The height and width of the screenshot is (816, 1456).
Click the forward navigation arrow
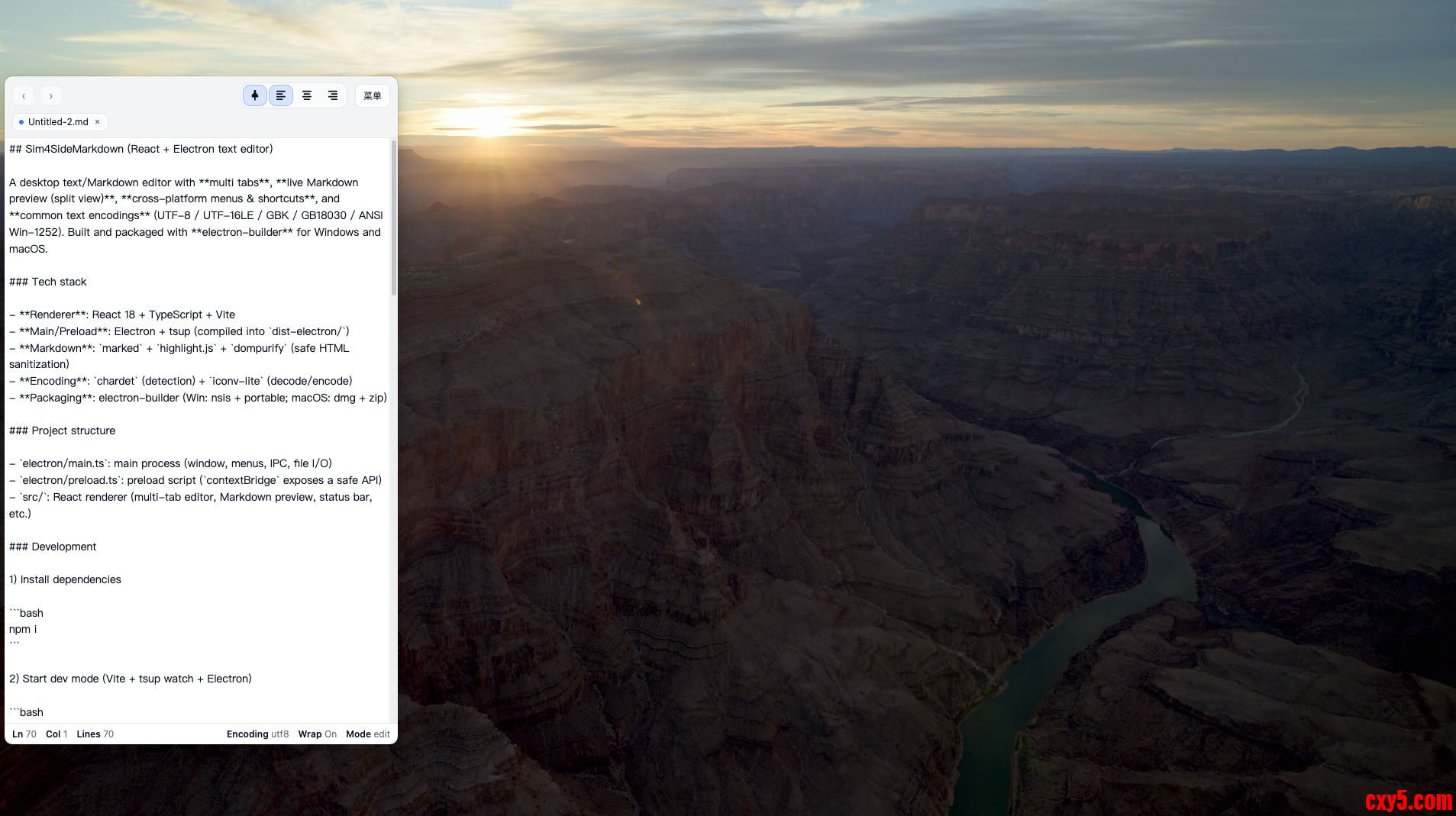[51, 95]
